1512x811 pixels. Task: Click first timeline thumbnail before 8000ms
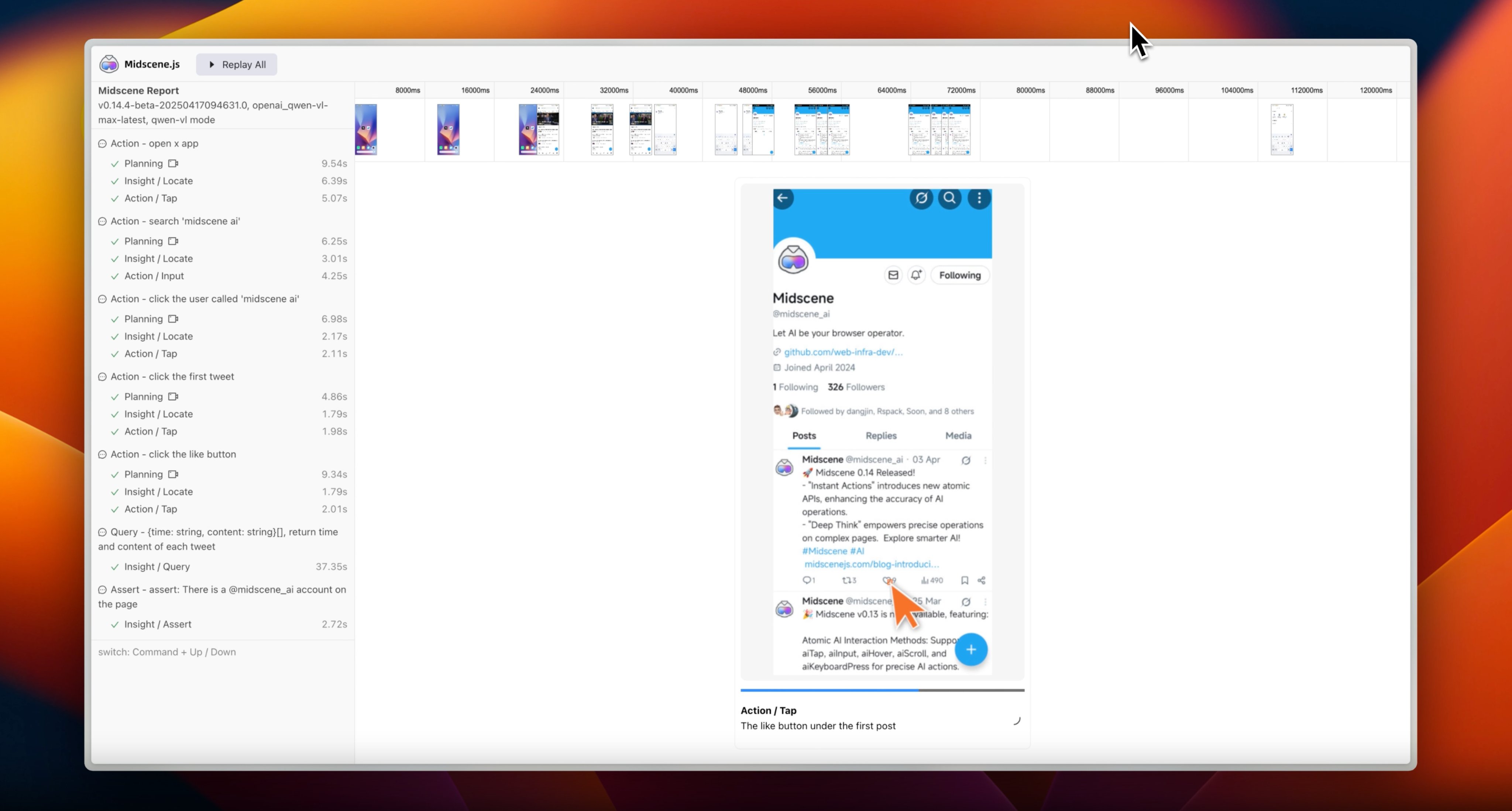pos(366,130)
